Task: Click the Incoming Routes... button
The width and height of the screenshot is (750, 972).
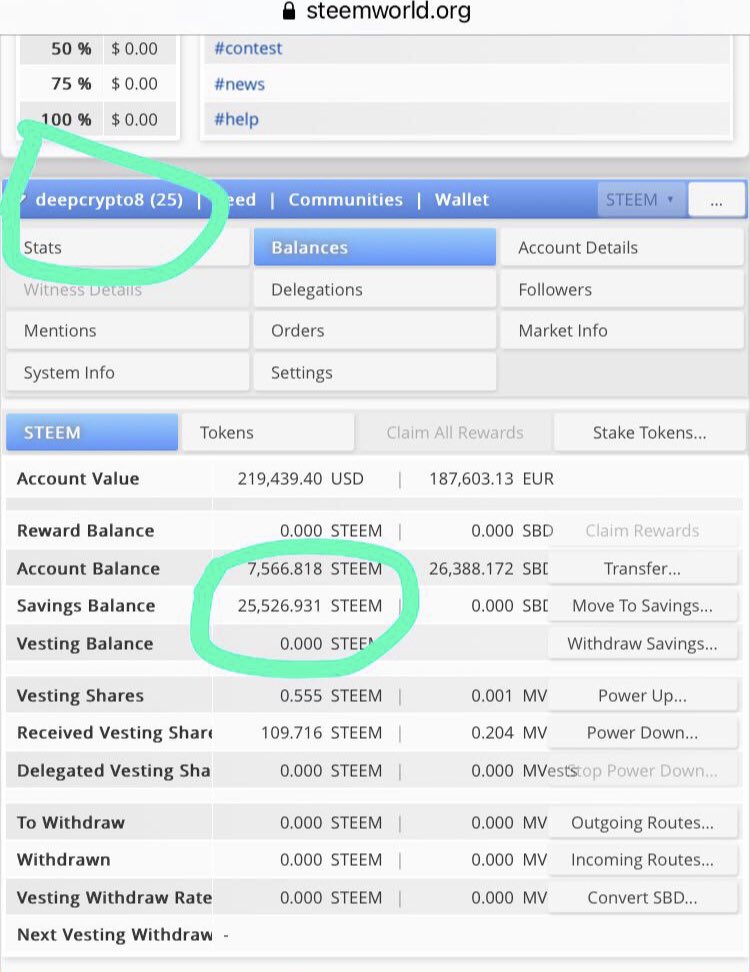Action: (x=642, y=860)
